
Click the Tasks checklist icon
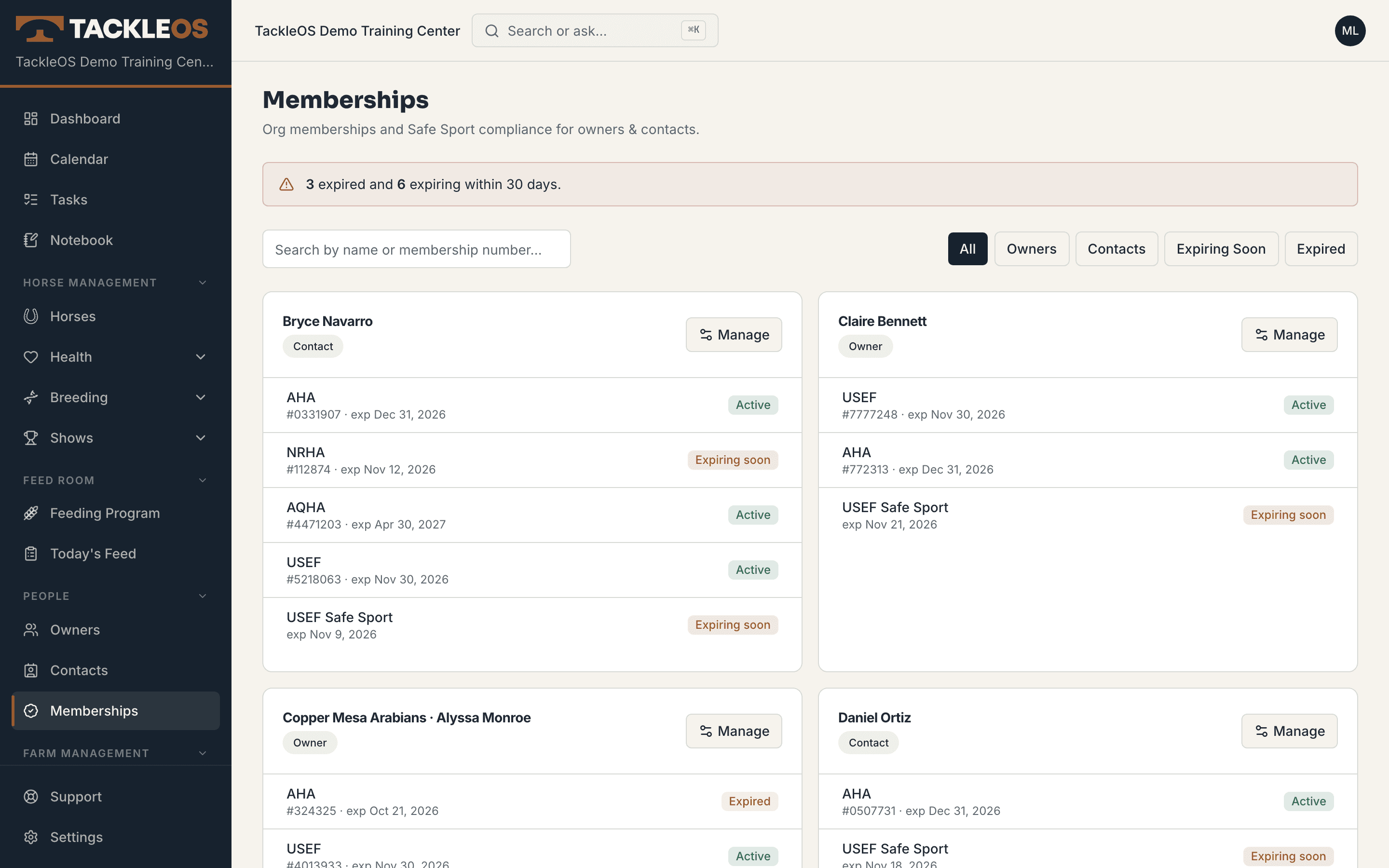(31, 200)
